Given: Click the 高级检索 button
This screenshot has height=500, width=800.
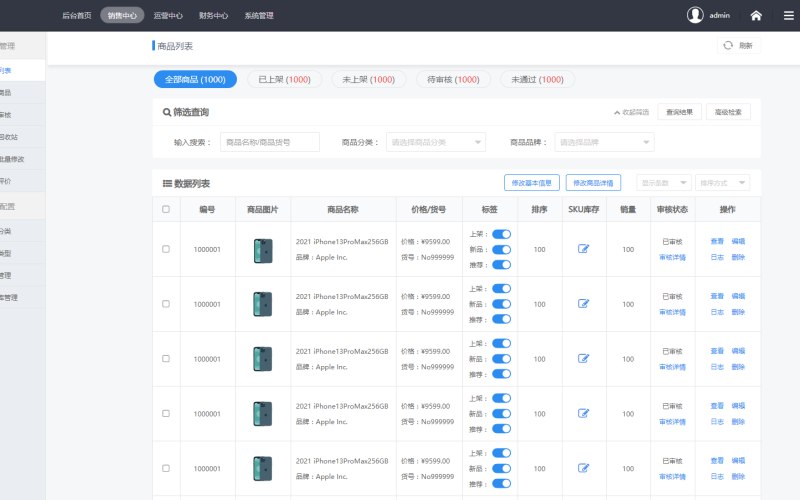Looking at the screenshot, I should [728, 112].
